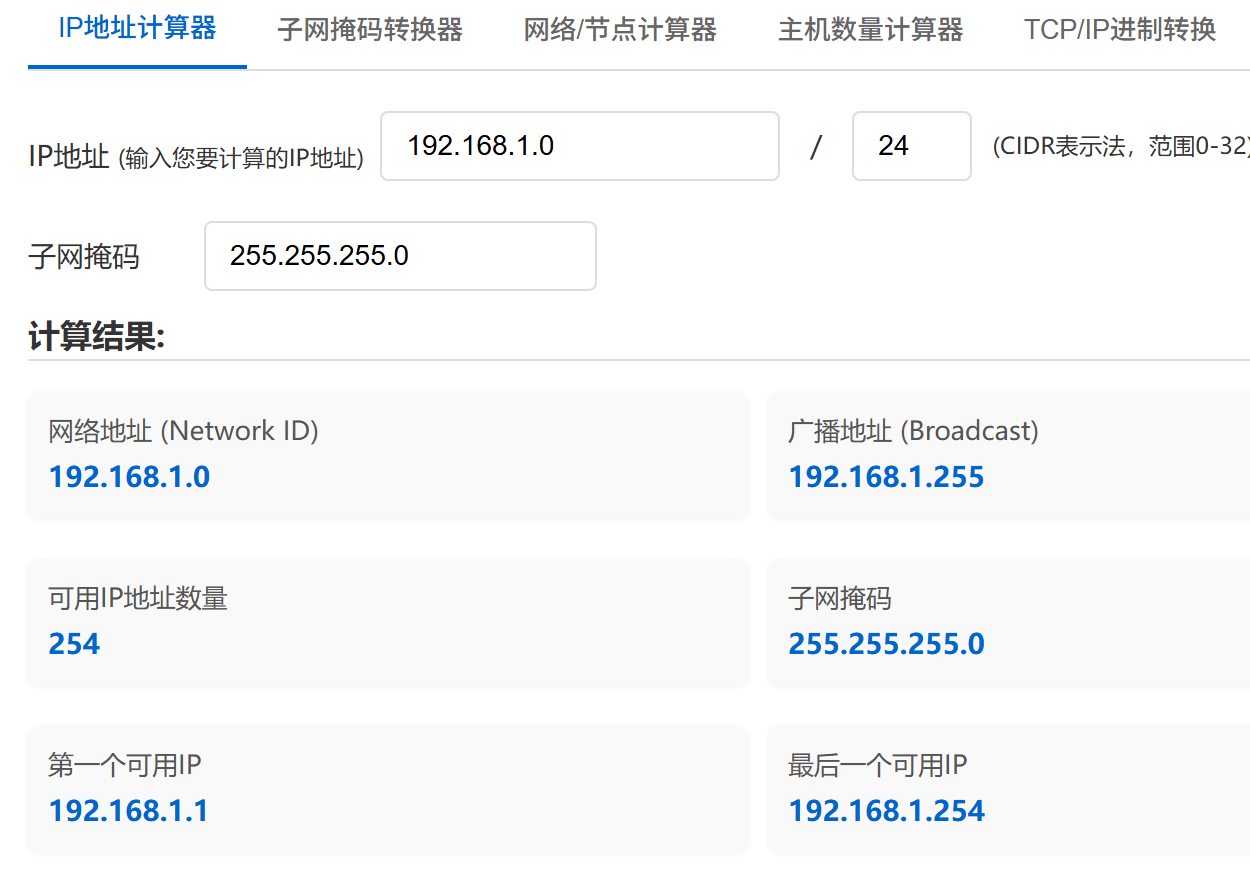The height and width of the screenshot is (874, 1250).
Task: Click the 最后一个可用IP card label
Action: click(x=877, y=766)
